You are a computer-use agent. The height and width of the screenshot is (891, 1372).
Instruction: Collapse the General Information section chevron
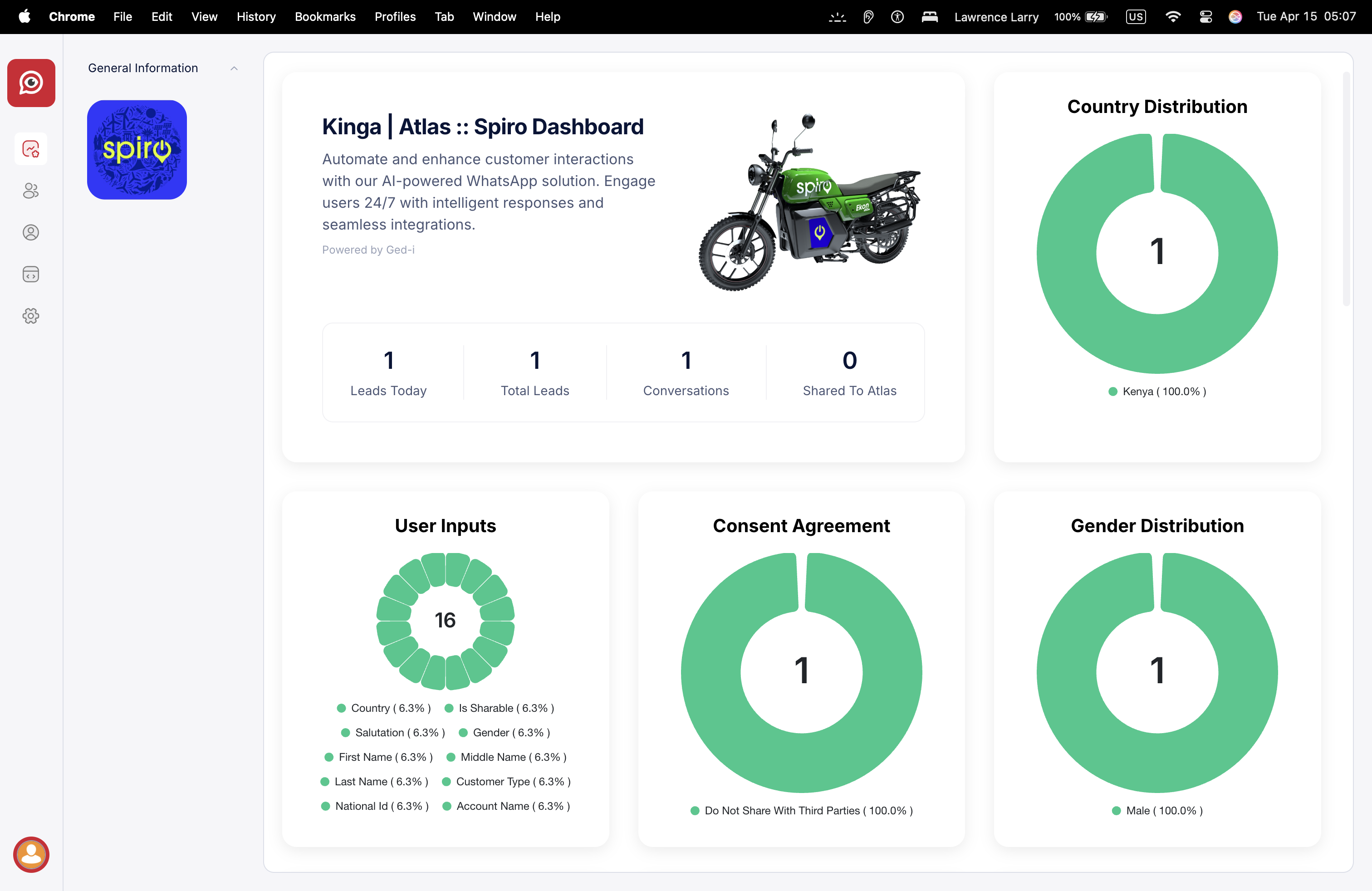point(234,68)
